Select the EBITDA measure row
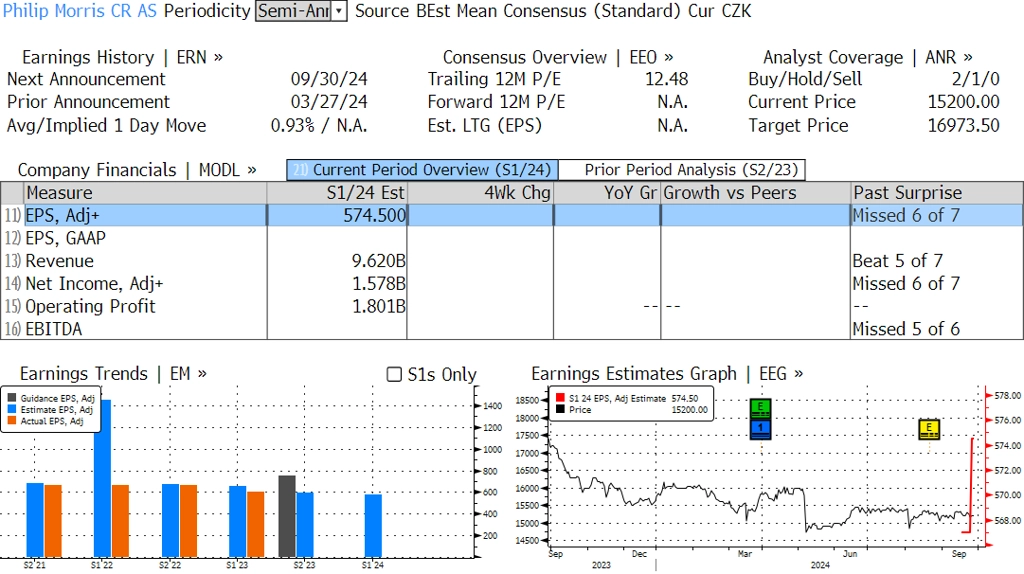The image size is (1024, 574). tap(512, 329)
